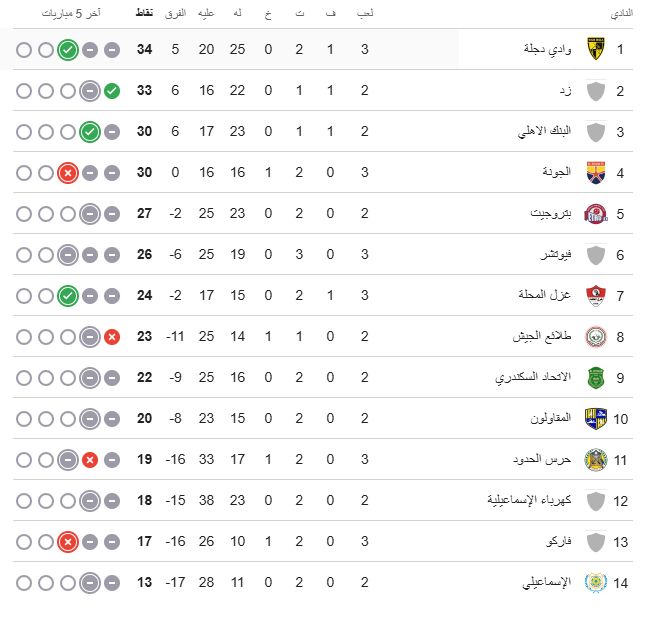The height and width of the screenshot is (620, 655).
Task: Click the red loss indicator in الجونة row
Action: (x=68, y=172)
